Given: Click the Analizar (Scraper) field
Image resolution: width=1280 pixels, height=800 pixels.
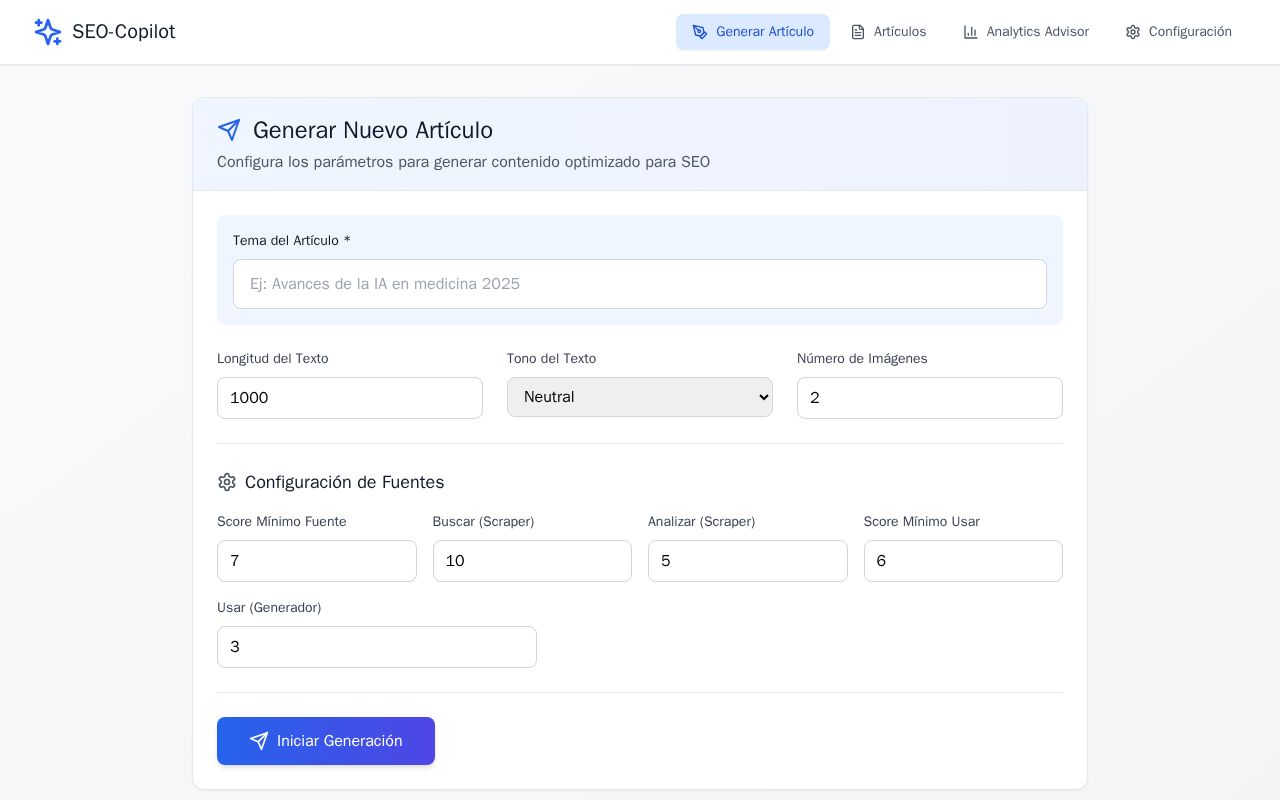Looking at the screenshot, I should [748, 561].
